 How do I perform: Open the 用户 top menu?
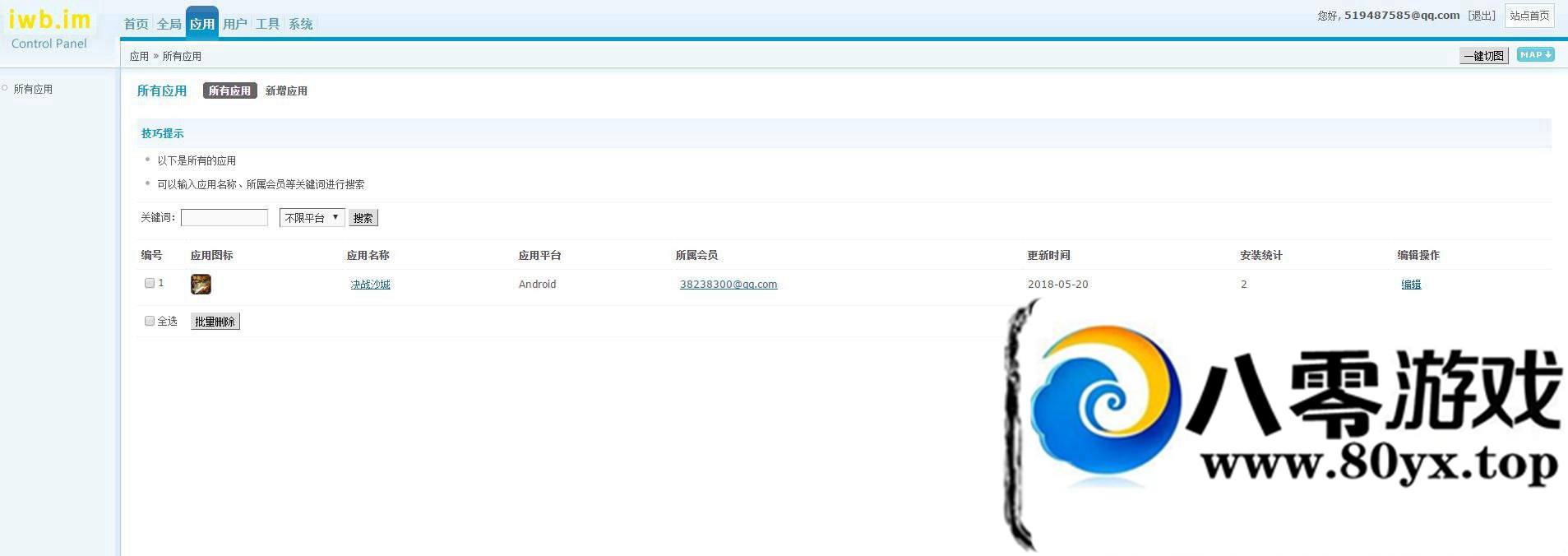(235, 24)
